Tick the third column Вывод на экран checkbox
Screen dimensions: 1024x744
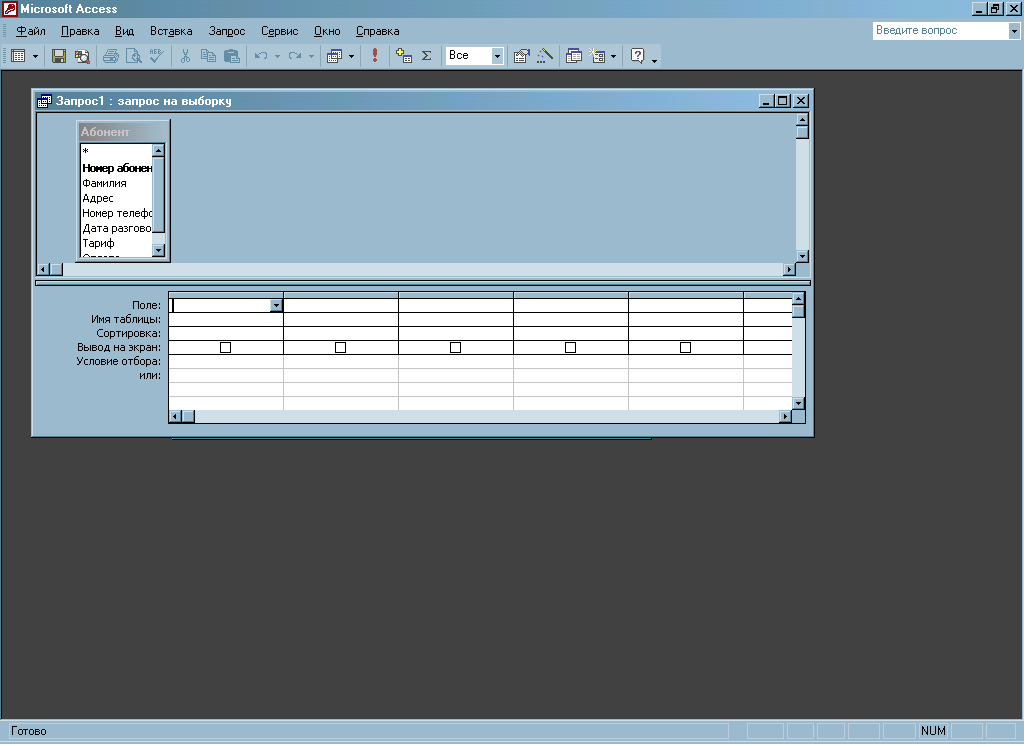pos(455,348)
